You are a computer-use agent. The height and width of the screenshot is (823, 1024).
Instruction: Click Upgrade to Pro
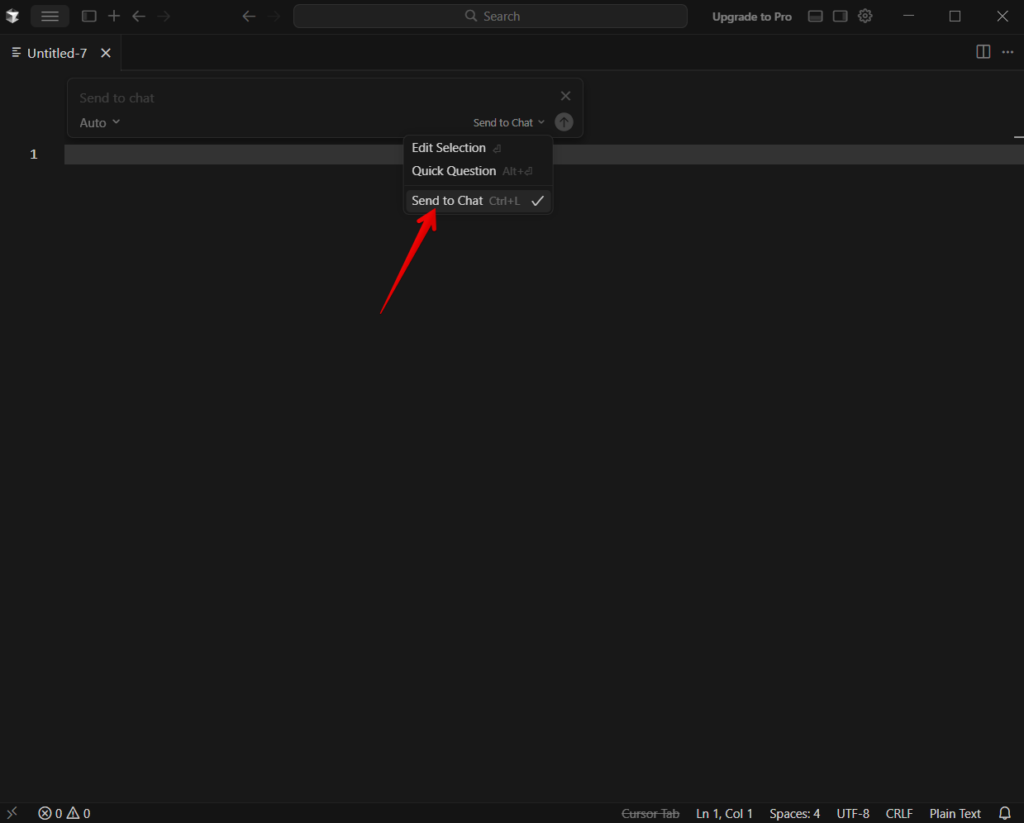click(752, 17)
